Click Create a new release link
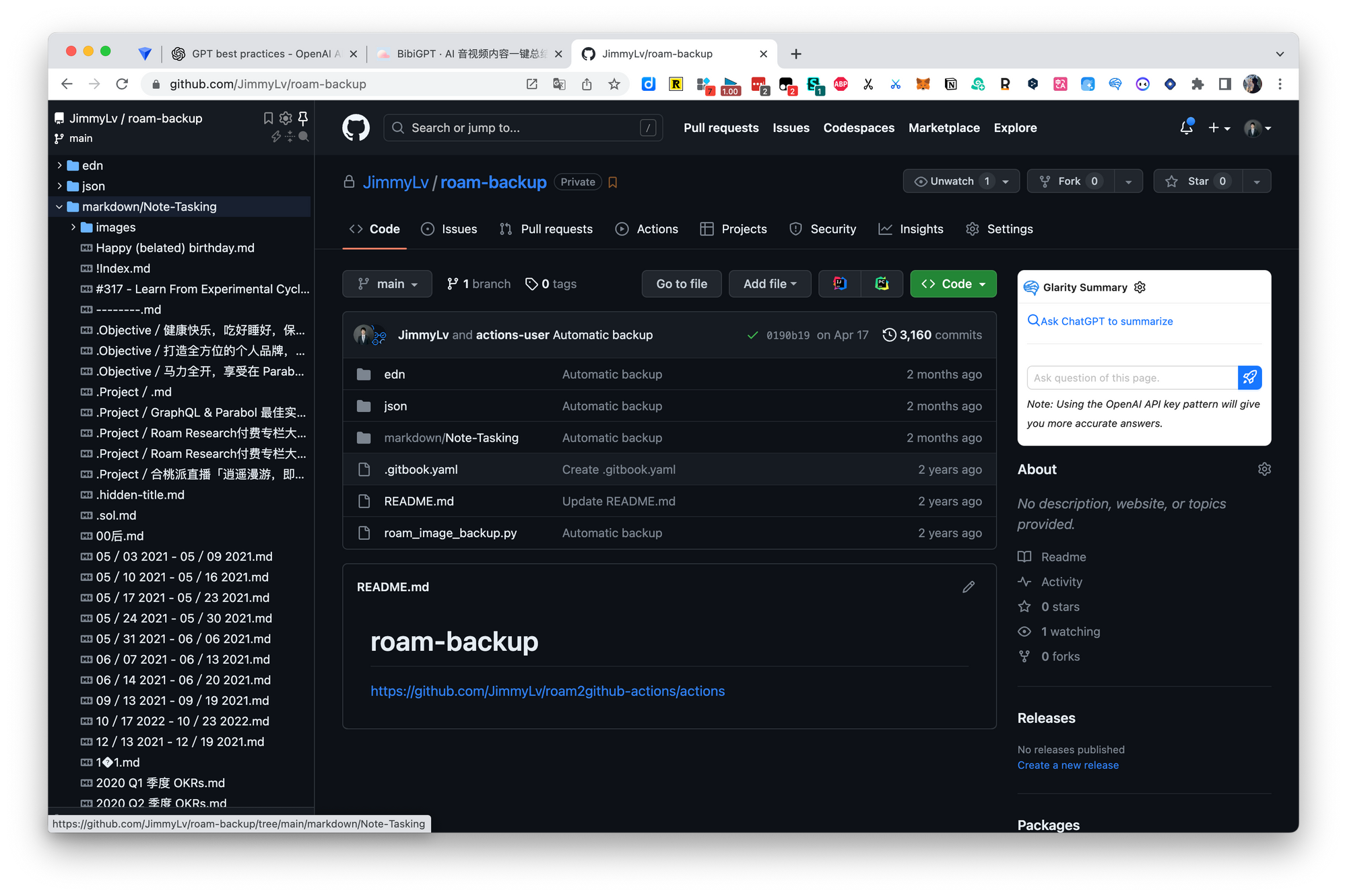The width and height of the screenshot is (1347, 896). [1067, 765]
